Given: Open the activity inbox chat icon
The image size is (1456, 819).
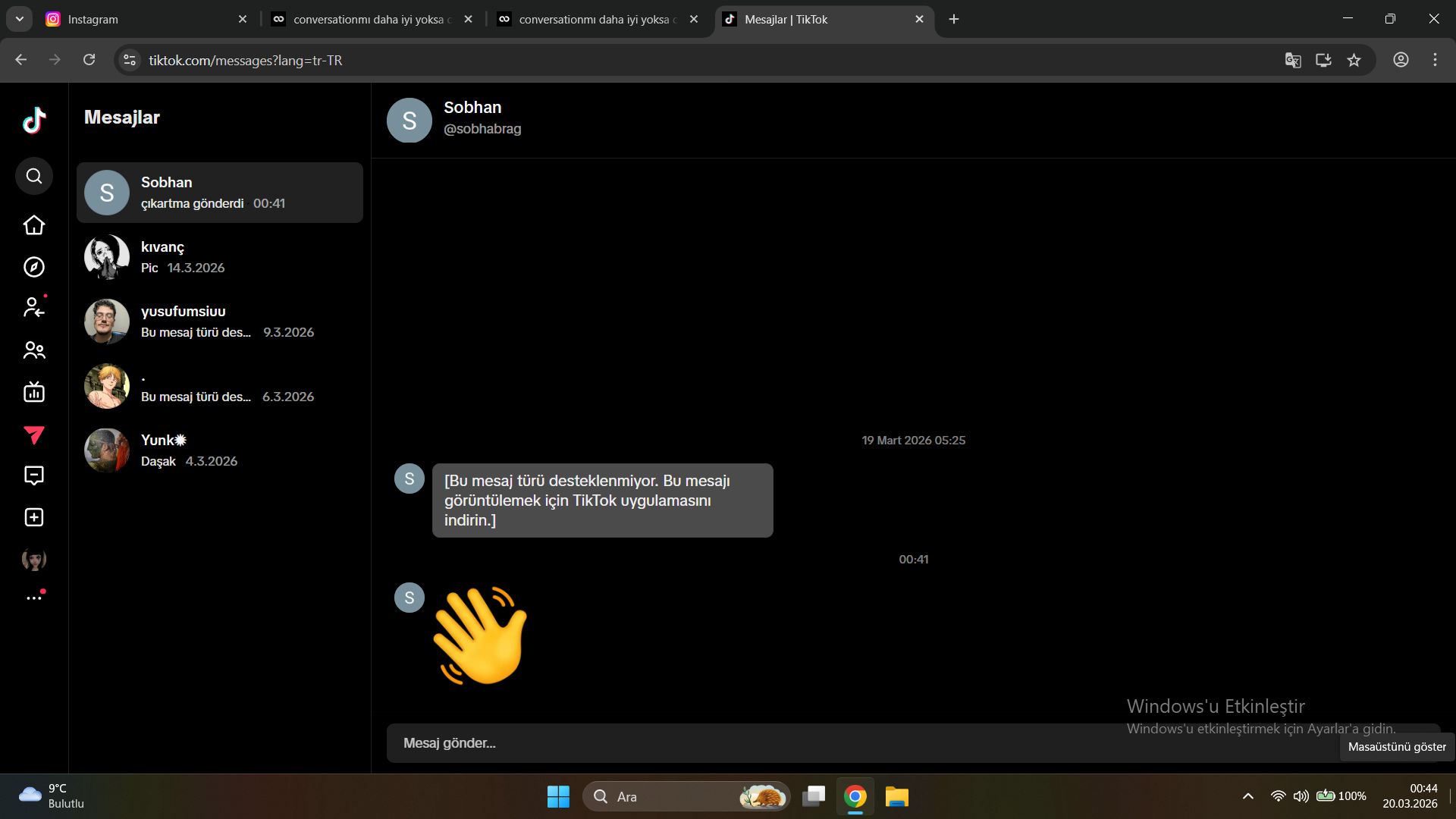Looking at the screenshot, I should click(x=34, y=475).
